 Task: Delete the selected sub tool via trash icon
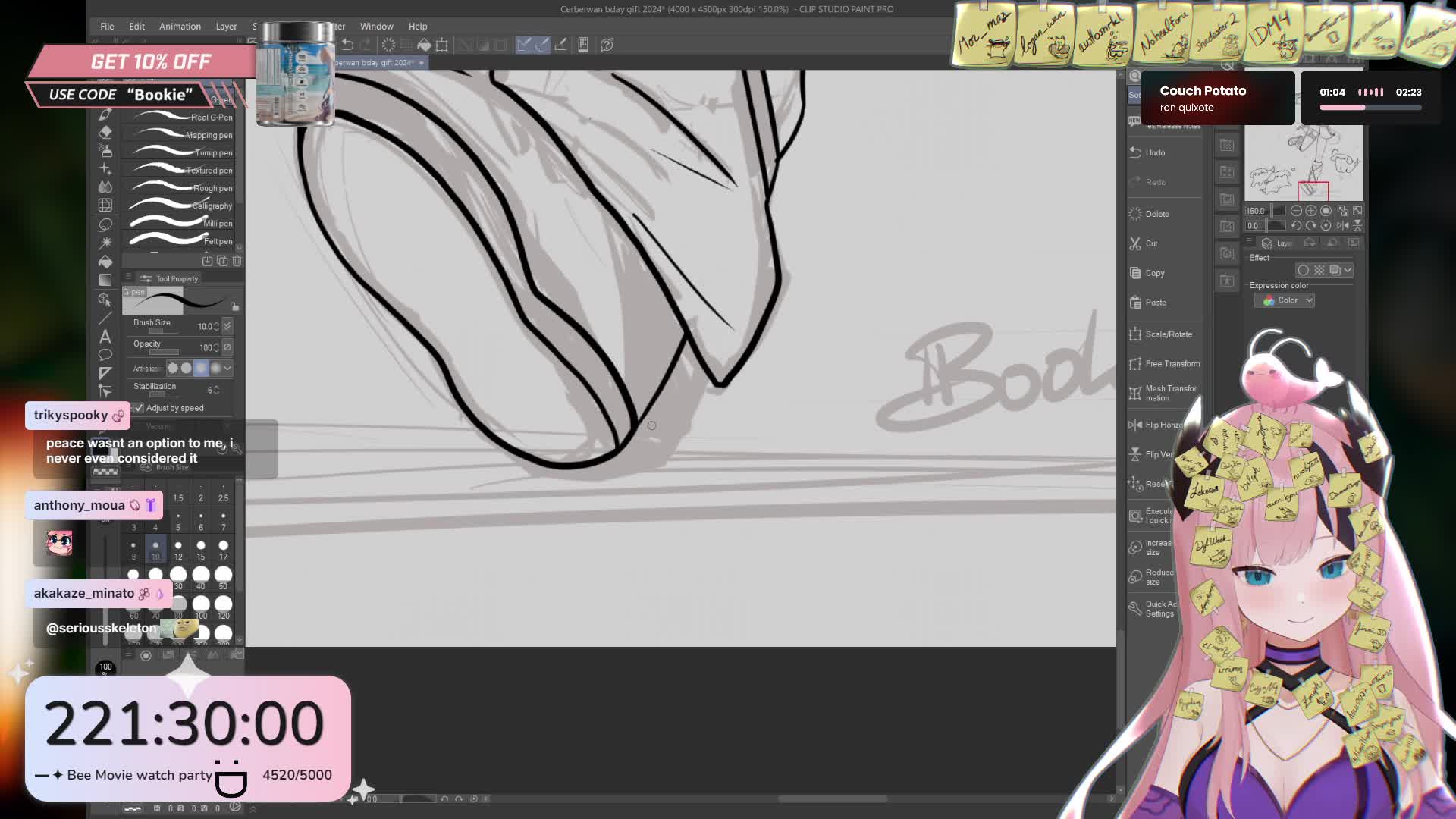click(x=237, y=261)
